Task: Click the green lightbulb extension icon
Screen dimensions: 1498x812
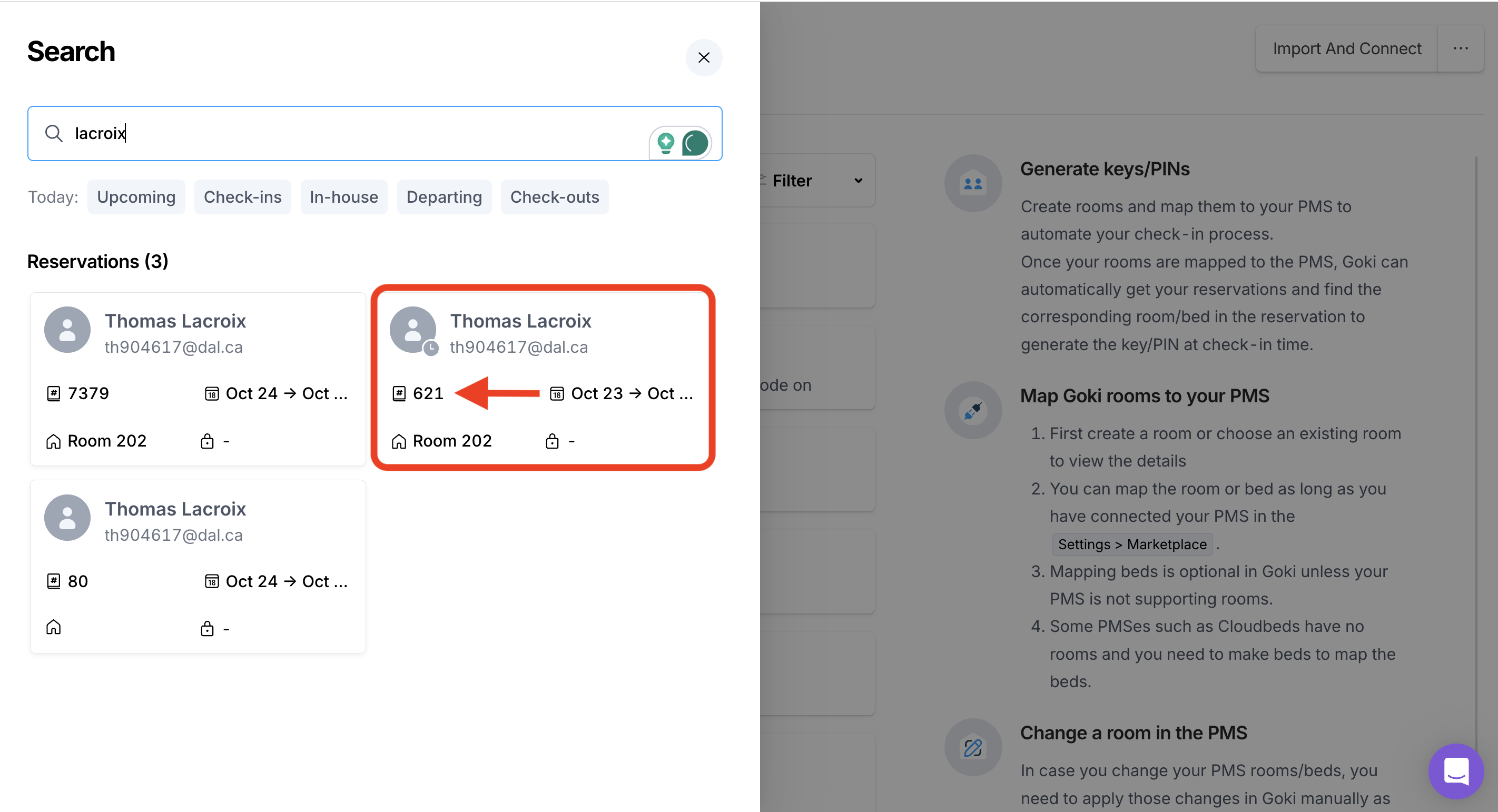Action: pyautogui.click(x=665, y=142)
